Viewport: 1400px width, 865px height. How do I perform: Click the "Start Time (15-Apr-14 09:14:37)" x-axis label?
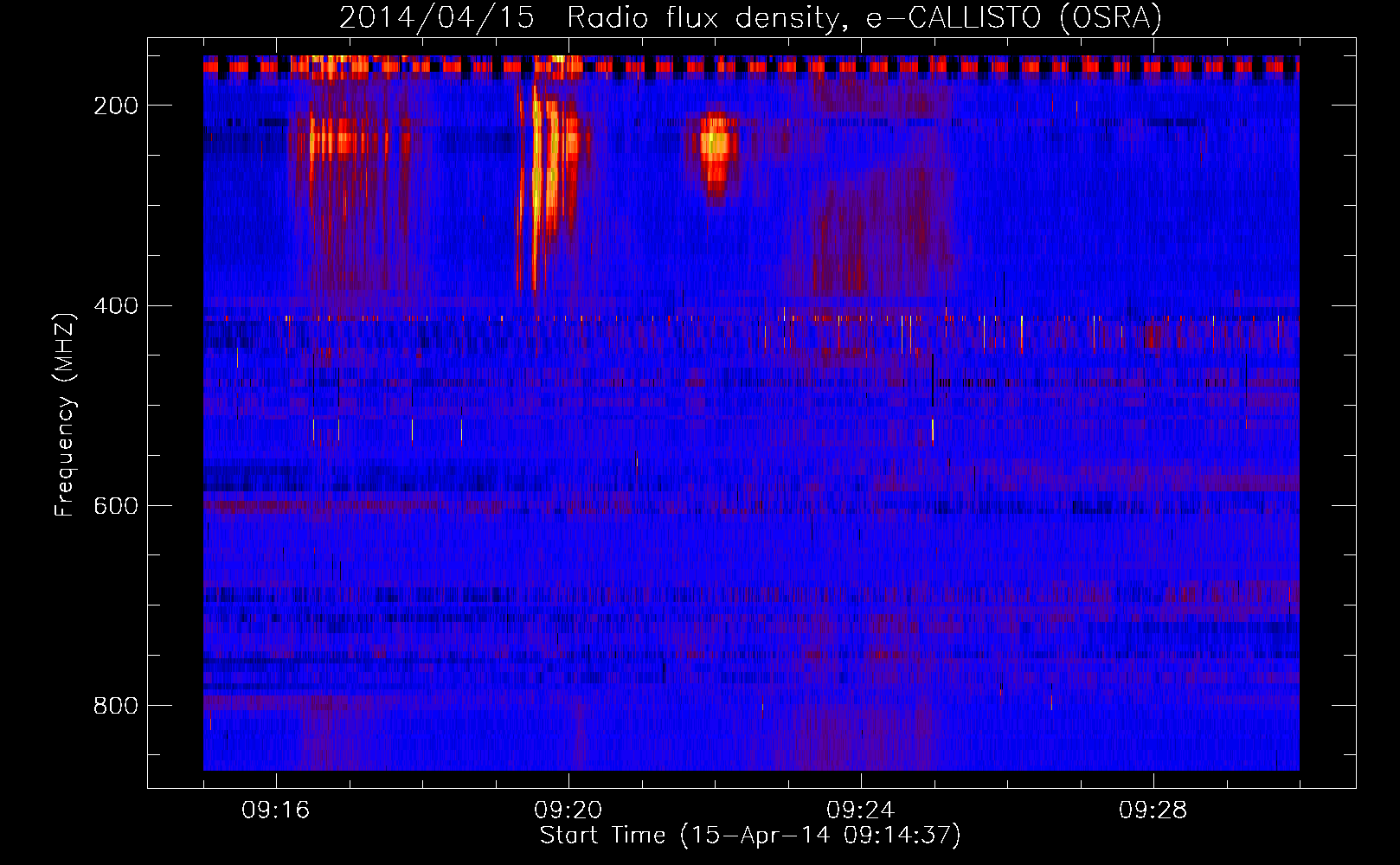[x=750, y=836]
